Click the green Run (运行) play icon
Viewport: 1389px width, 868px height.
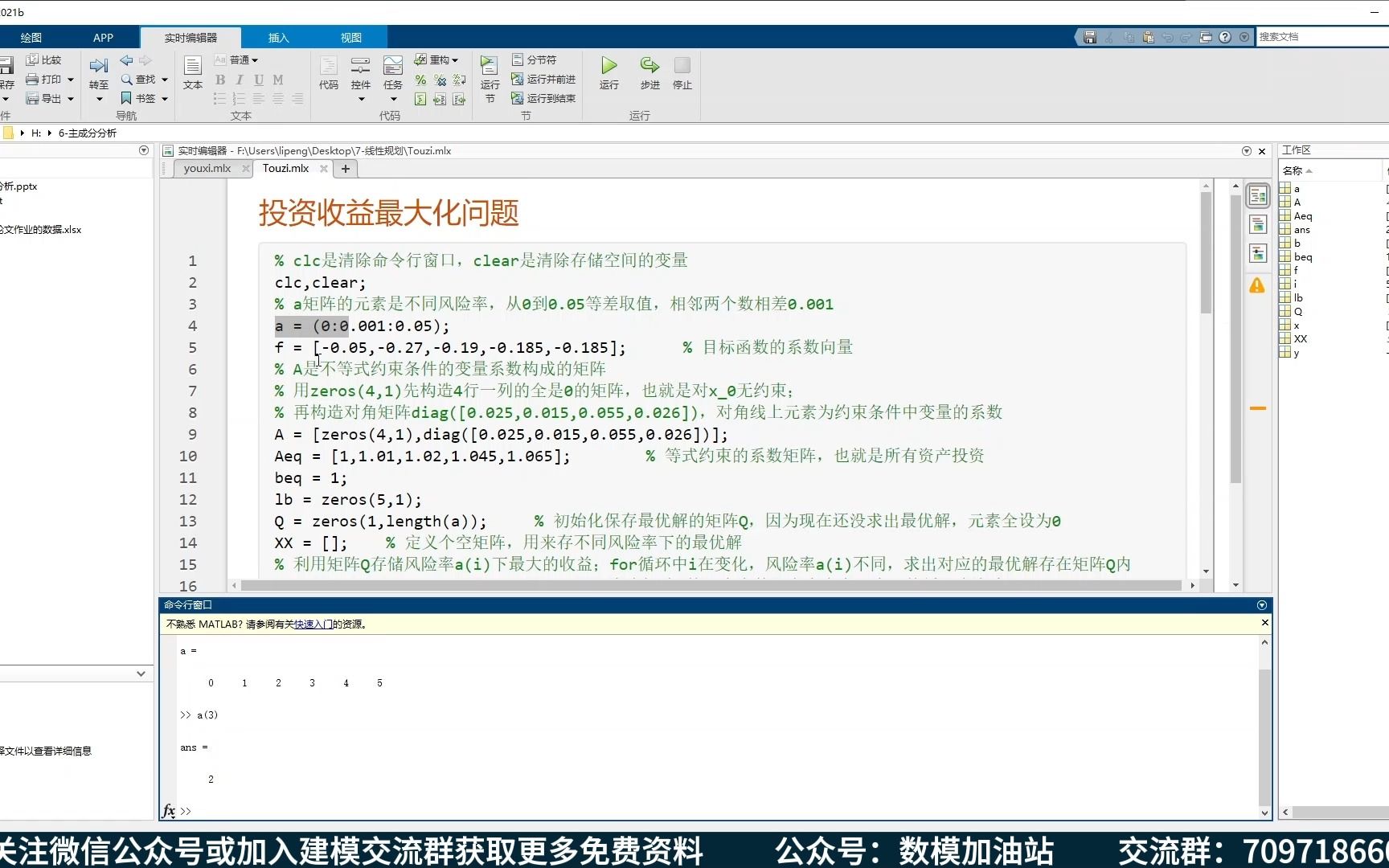tap(609, 65)
